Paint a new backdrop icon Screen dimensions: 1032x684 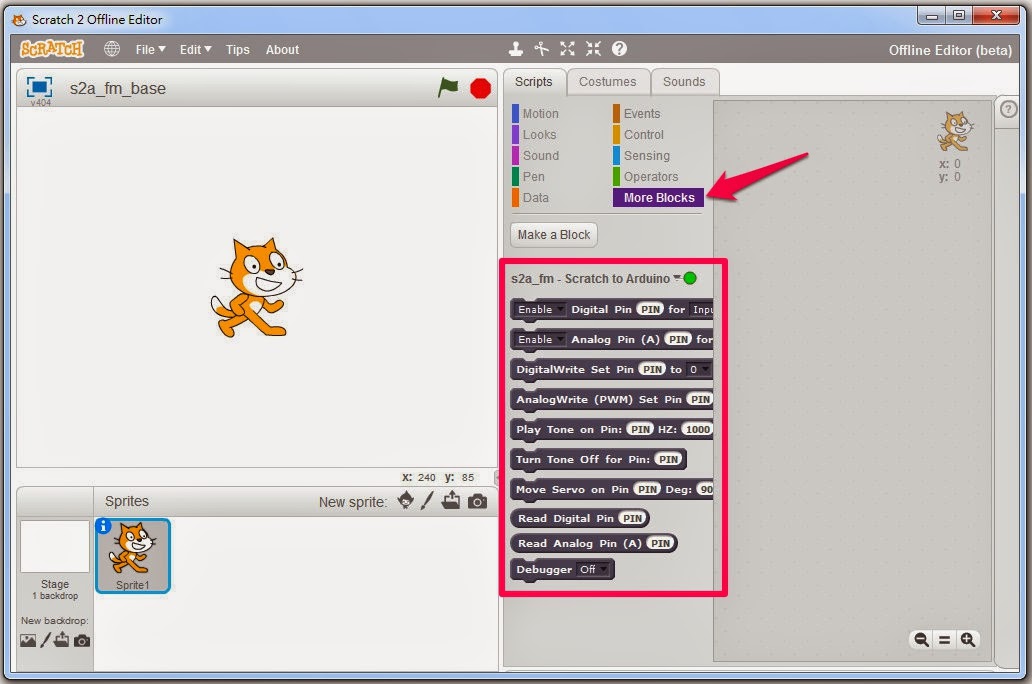point(45,640)
